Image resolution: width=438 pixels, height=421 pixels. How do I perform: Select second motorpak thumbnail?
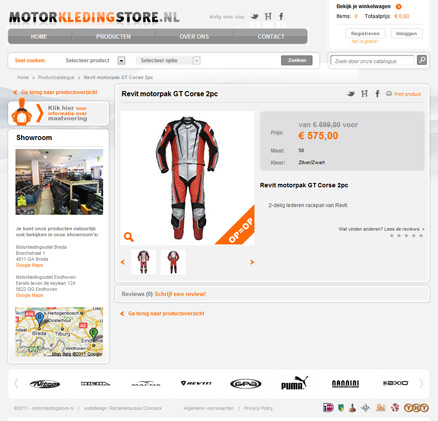pos(173,262)
